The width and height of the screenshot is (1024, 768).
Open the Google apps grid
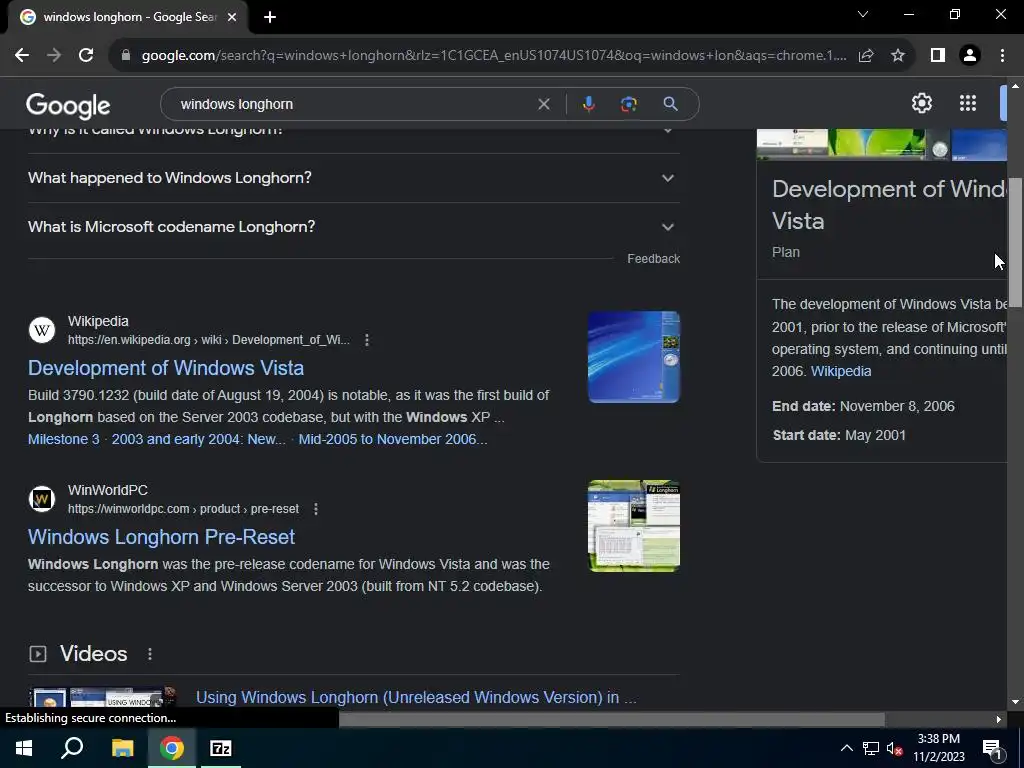coord(968,103)
